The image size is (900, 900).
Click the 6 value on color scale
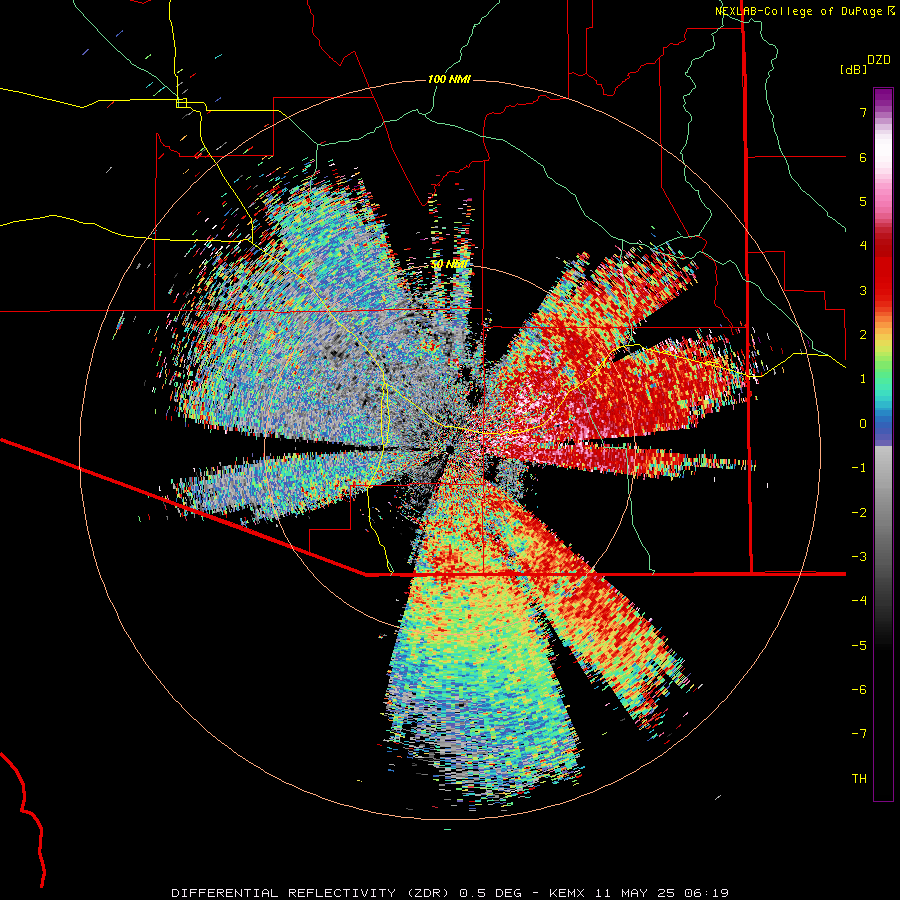click(863, 157)
